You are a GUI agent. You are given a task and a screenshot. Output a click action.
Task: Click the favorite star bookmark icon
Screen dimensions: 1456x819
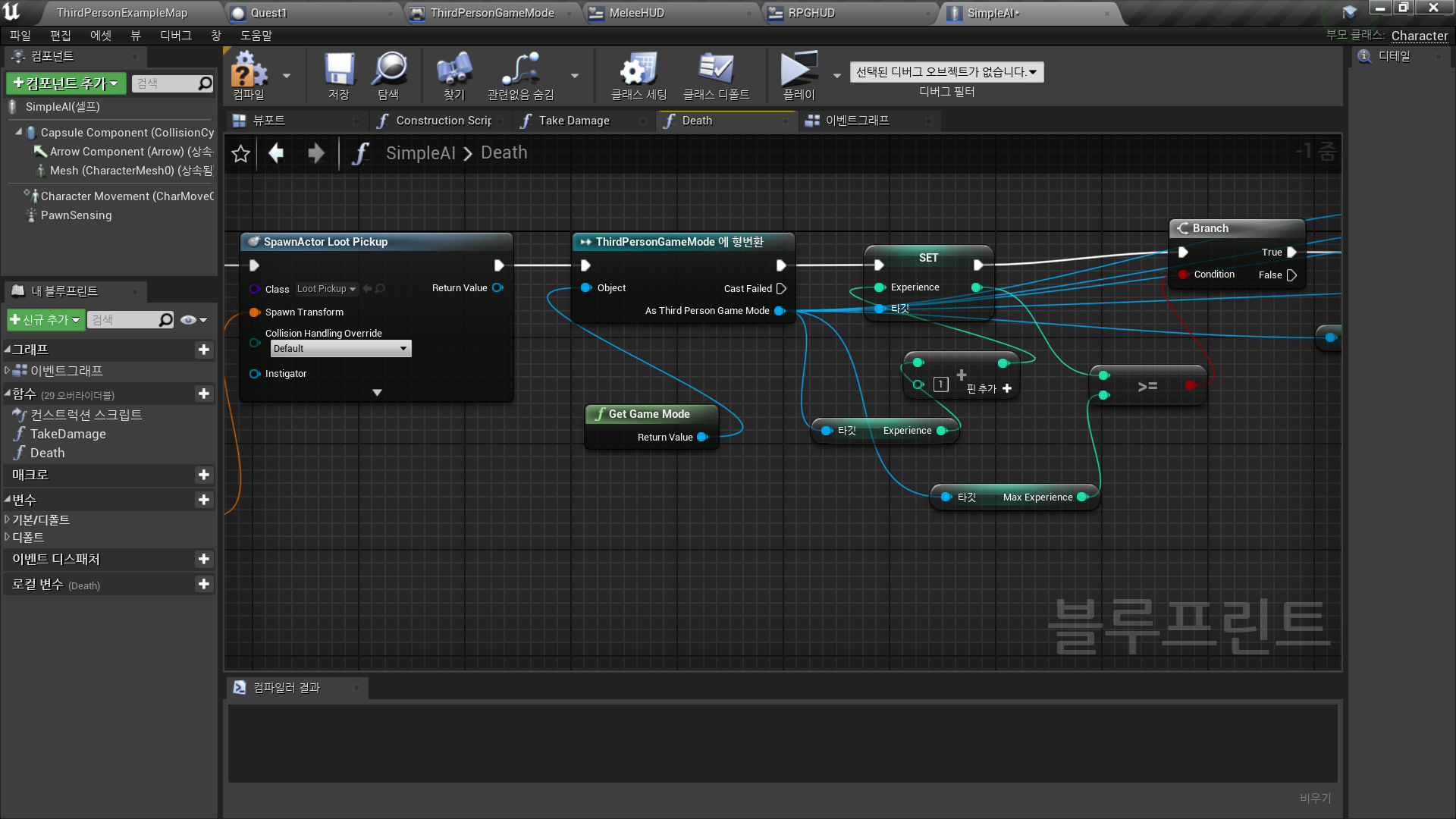[241, 154]
